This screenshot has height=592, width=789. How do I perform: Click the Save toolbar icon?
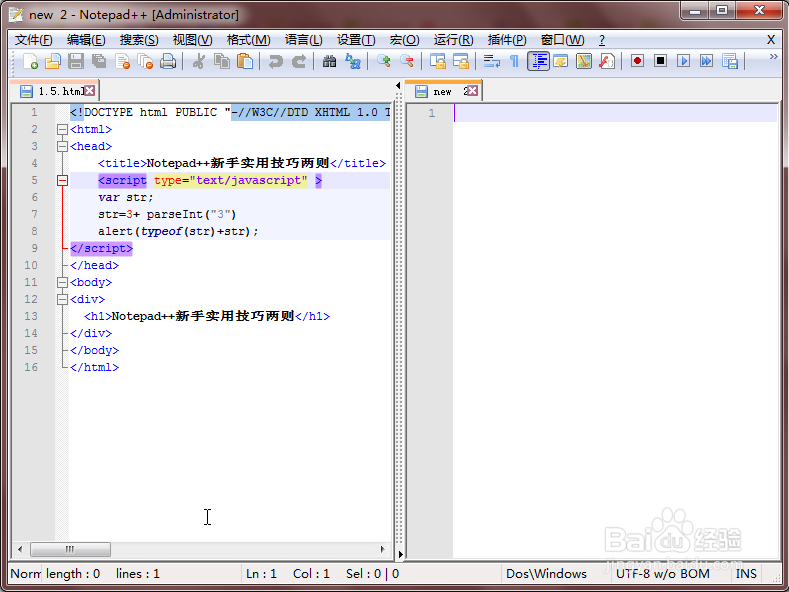click(x=76, y=61)
